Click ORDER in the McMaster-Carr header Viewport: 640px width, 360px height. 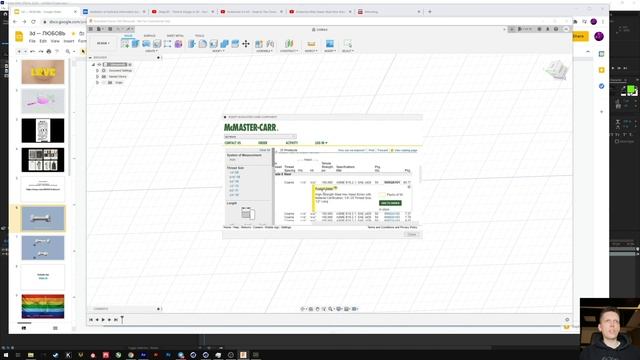[x=263, y=143]
